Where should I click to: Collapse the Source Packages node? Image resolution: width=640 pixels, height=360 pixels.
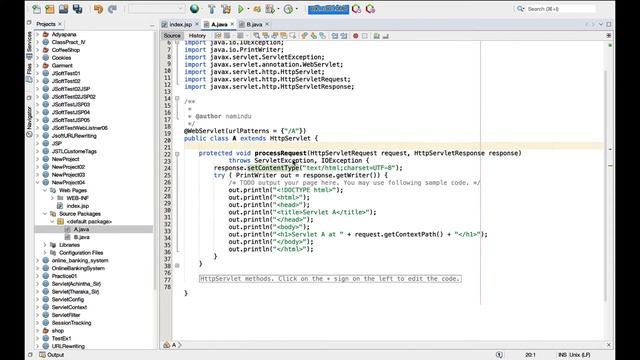[45, 213]
